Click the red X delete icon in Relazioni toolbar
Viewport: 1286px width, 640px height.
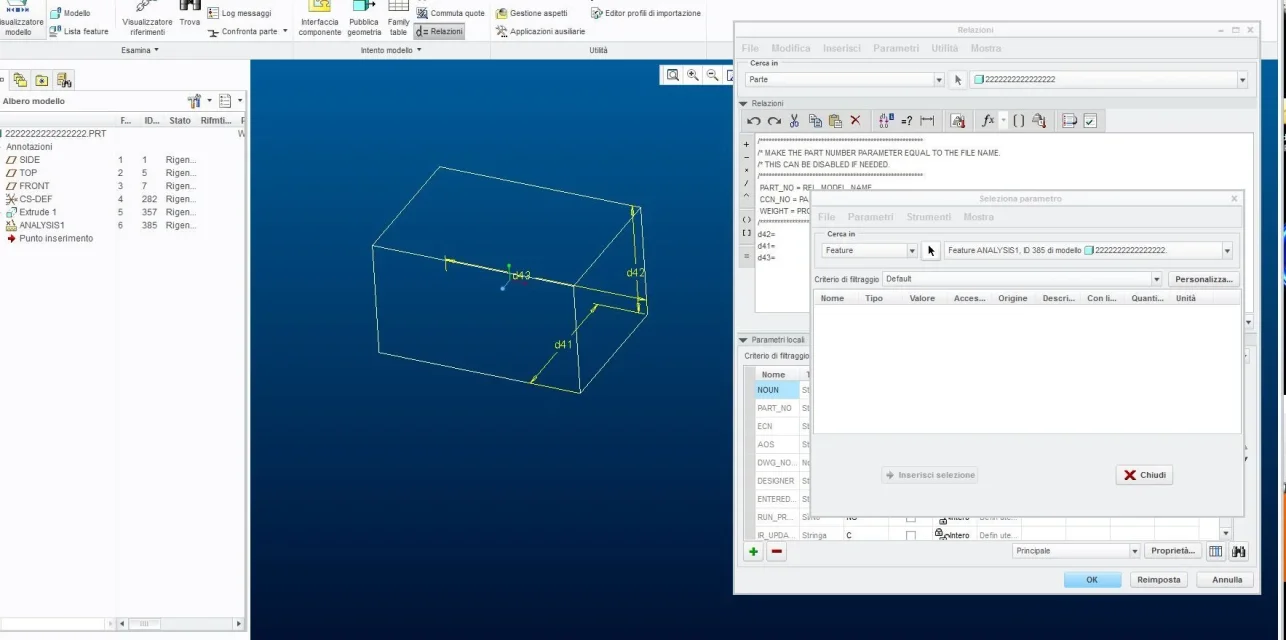tap(855, 121)
